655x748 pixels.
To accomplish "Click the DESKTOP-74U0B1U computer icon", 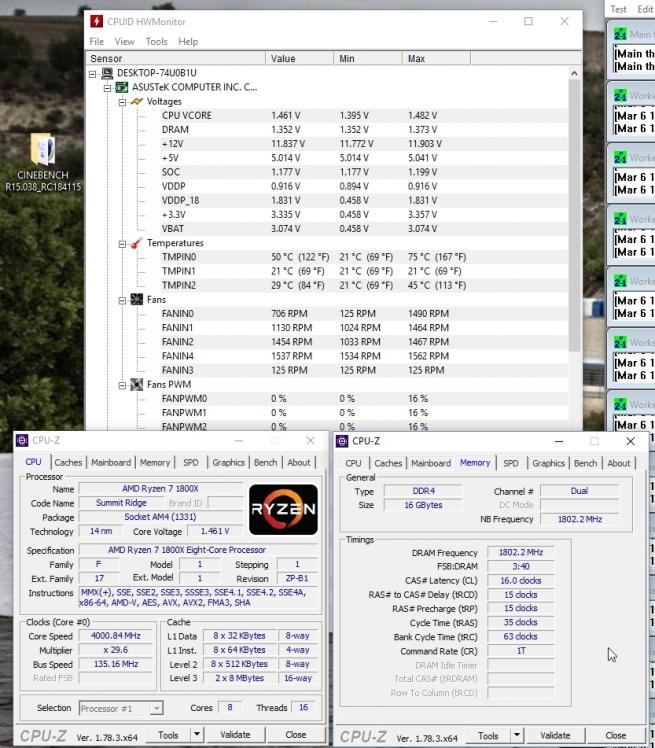I will click(x=107, y=73).
